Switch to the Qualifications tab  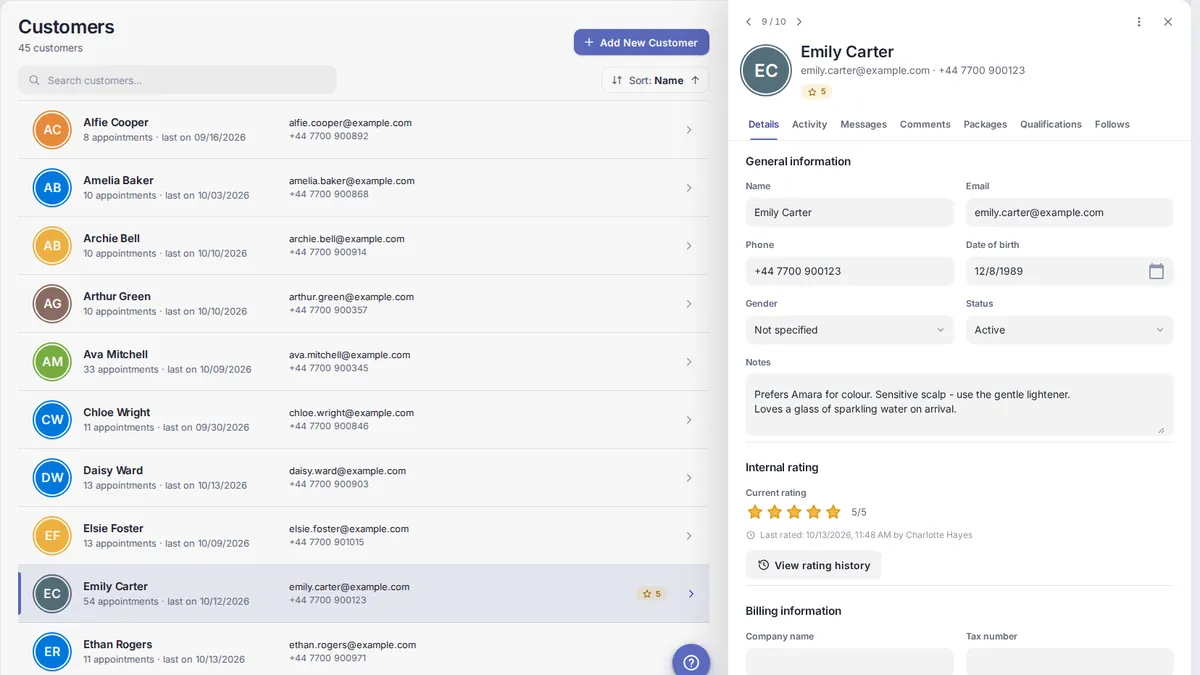pyautogui.click(x=1051, y=125)
